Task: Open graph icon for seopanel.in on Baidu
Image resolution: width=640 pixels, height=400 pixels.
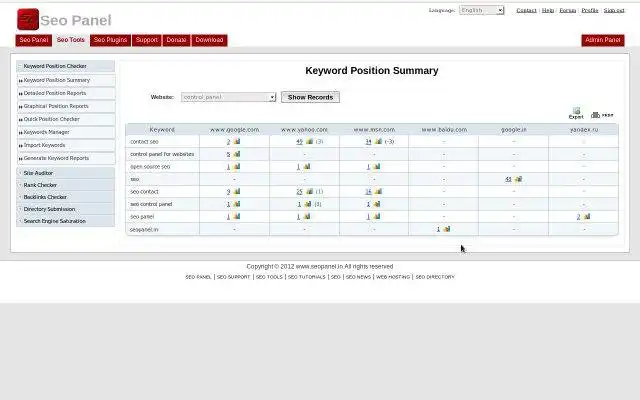Action: [447, 229]
